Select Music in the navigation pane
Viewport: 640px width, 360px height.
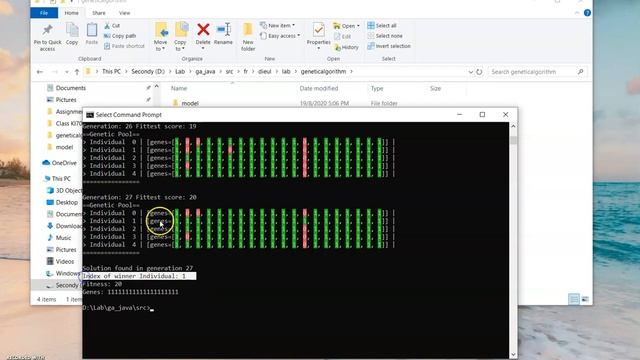pyautogui.click(x=59, y=238)
